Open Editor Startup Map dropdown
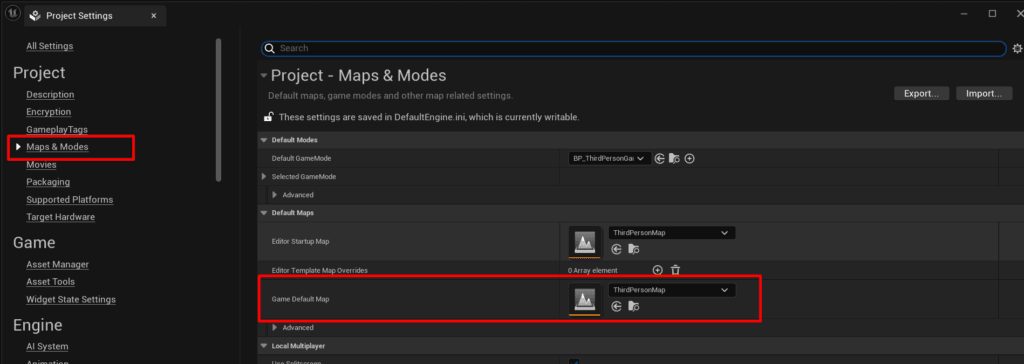The image size is (1024, 364). (x=671, y=233)
